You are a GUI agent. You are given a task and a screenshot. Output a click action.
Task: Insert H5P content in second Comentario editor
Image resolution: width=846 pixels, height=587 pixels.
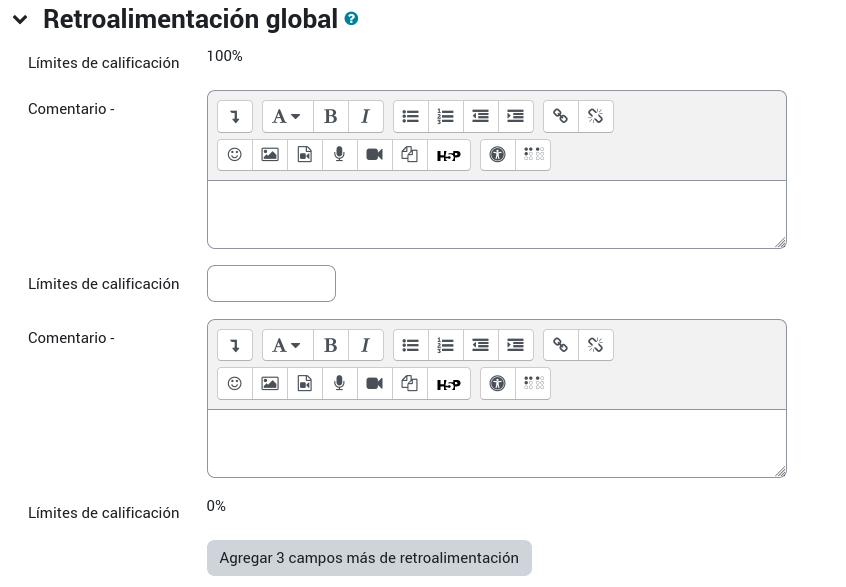coord(449,384)
